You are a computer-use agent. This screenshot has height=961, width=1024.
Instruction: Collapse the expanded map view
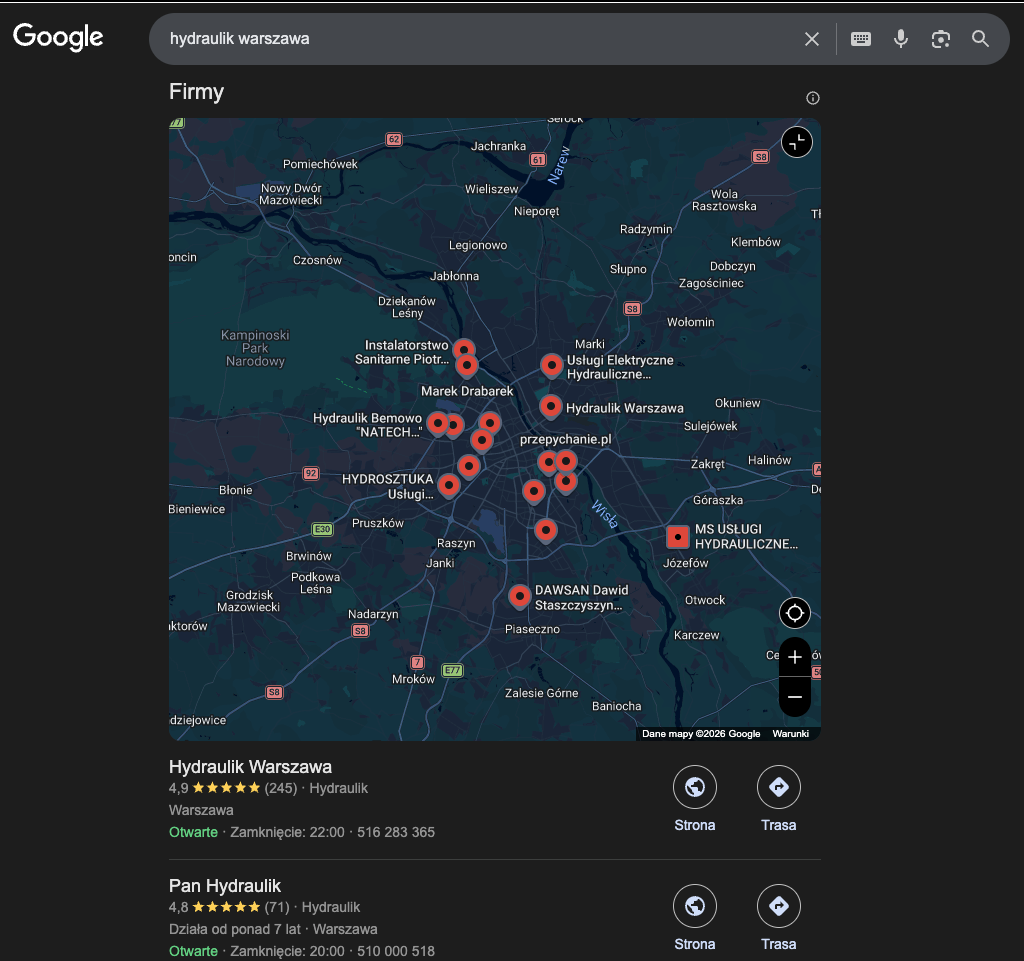[x=796, y=142]
